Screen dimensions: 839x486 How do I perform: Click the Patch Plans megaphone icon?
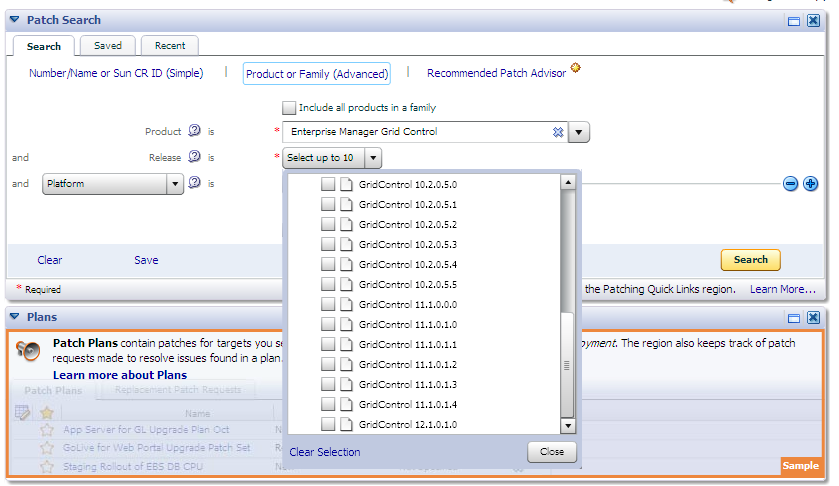28,350
